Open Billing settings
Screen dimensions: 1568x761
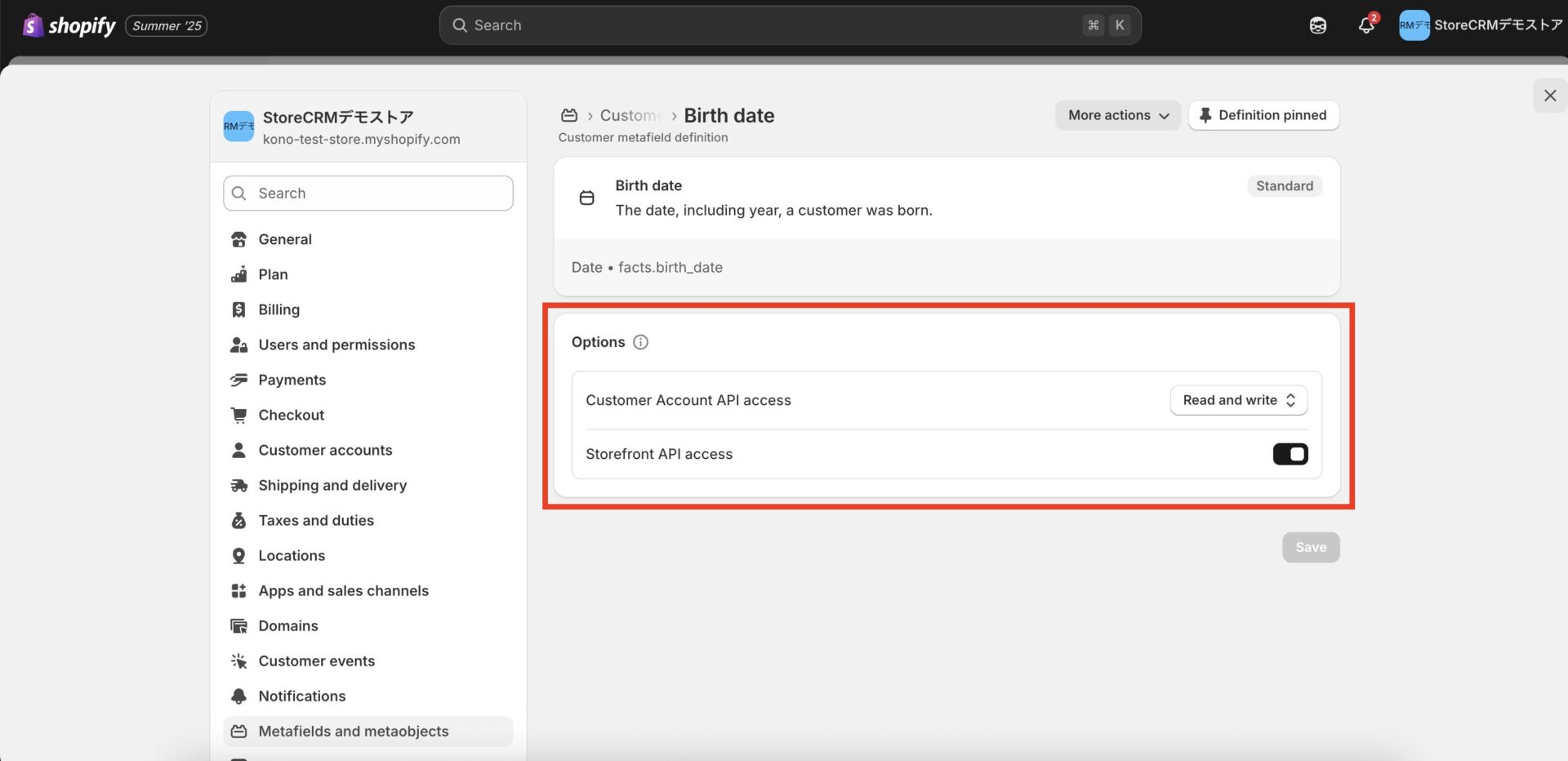tap(367, 309)
